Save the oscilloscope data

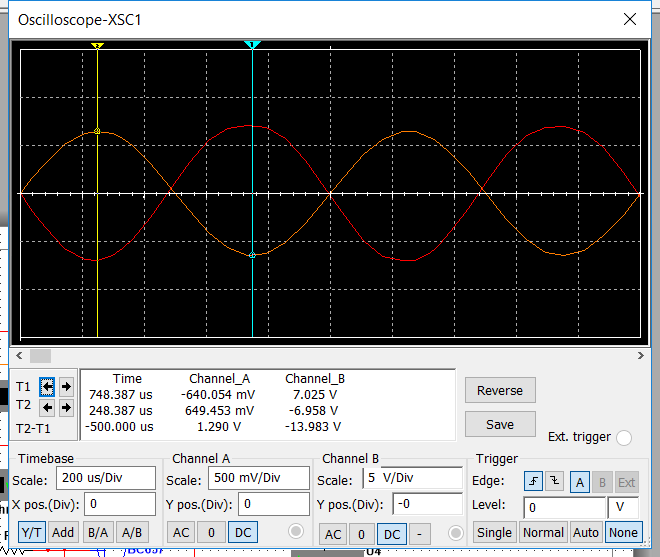(500, 424)
